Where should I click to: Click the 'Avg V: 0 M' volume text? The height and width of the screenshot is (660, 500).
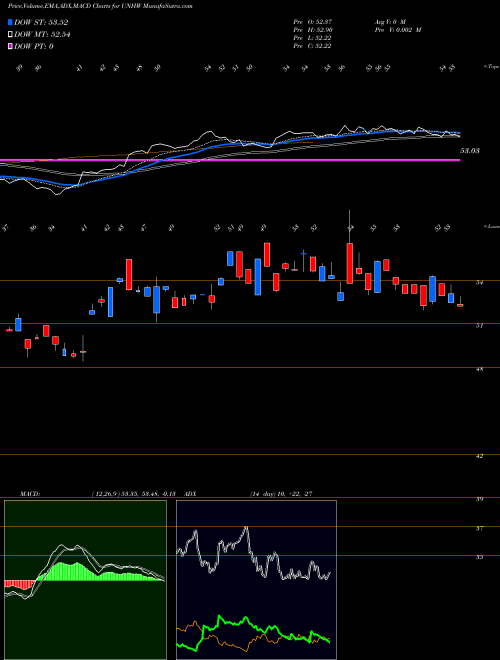(389, 21)
